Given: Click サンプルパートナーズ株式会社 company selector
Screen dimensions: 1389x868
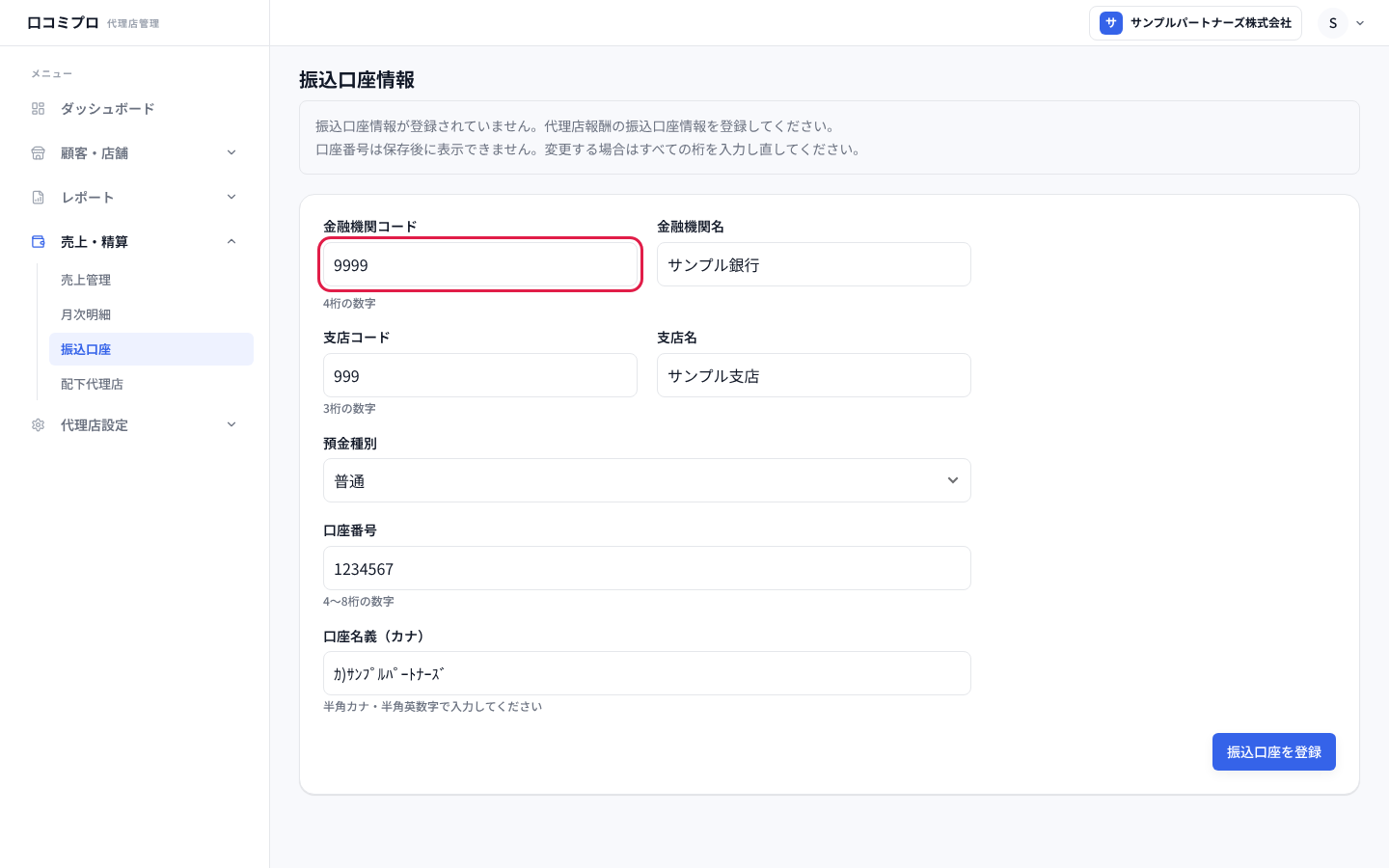Looking at the screenshot, I should coord(1195,23).
